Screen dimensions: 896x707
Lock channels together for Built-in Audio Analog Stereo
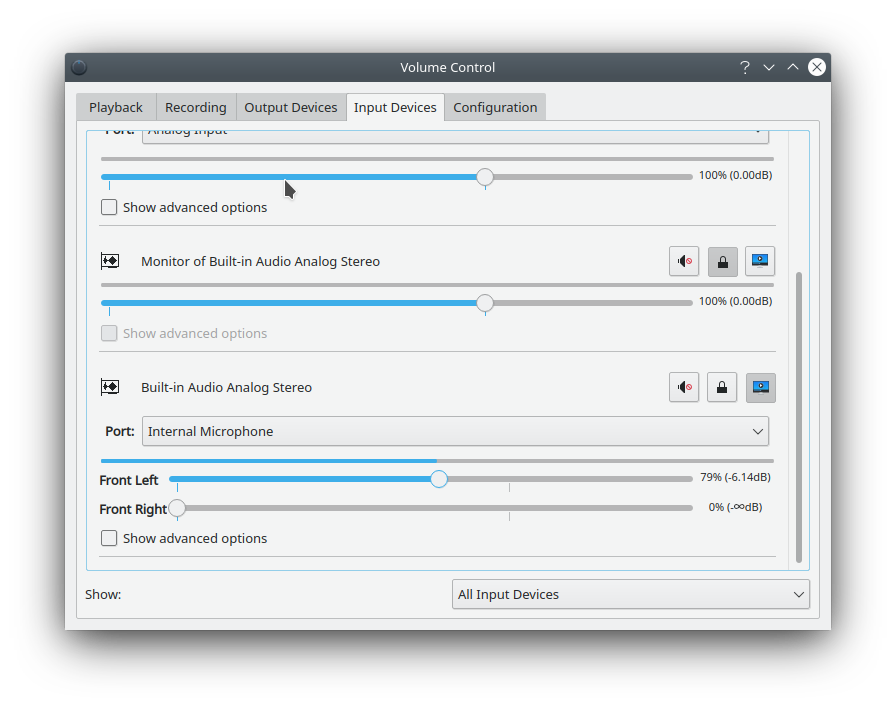722,388
